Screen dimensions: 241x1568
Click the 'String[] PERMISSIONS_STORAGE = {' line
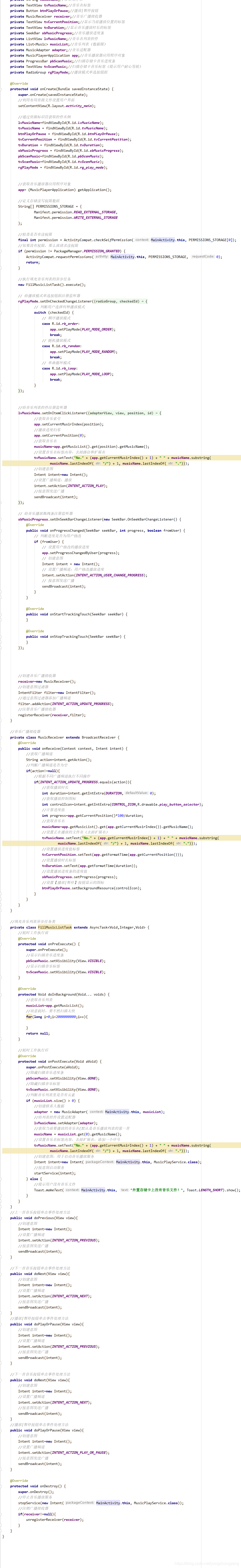tap(49, 206)
